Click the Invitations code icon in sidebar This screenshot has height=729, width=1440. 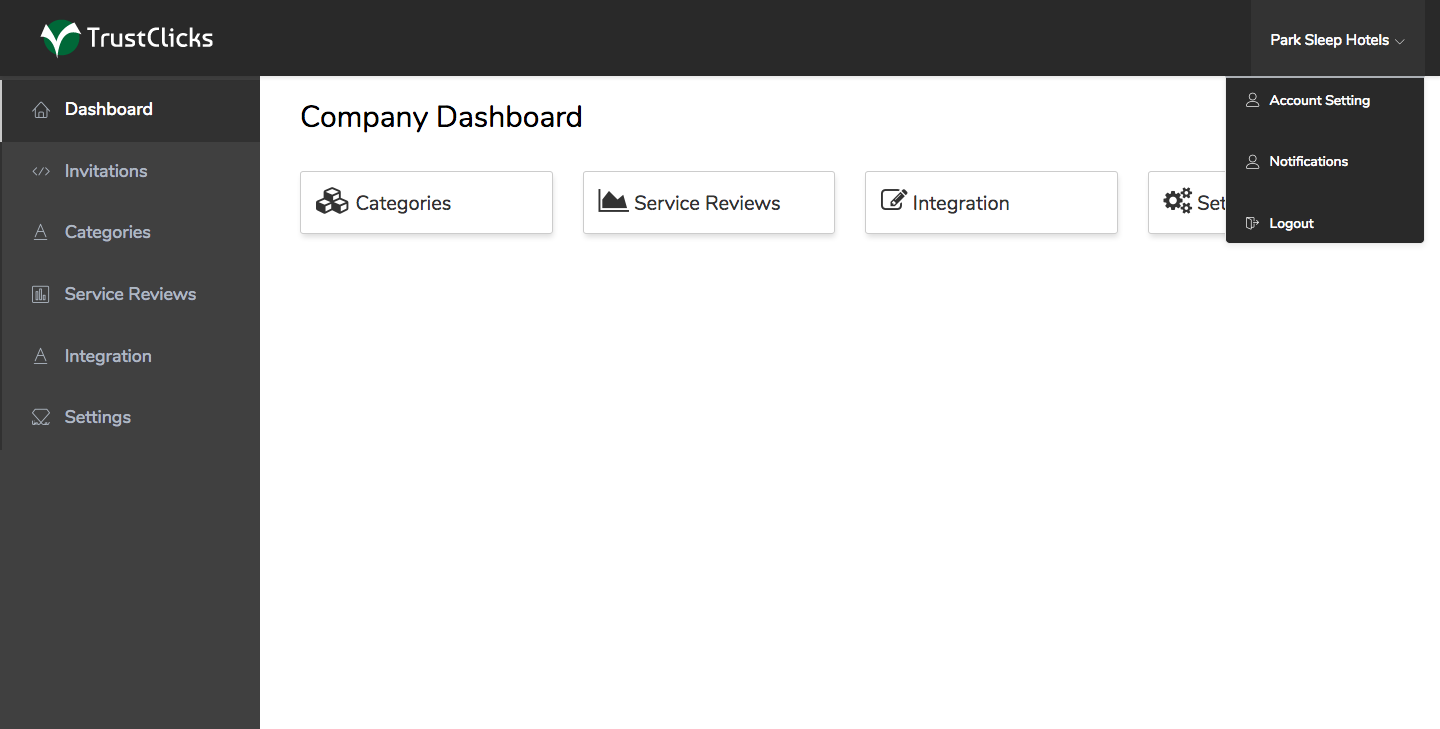coord(41,171)
